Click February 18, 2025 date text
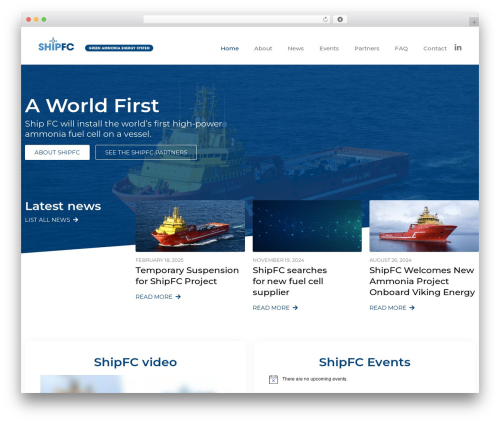Viewport: 500px width, 423px height. pyautogui.click(x=159, y=260)
